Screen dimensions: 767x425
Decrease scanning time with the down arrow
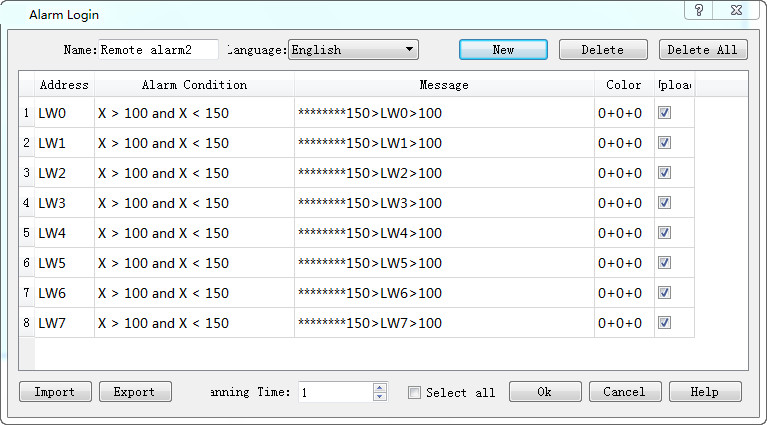click(x=379, y=397)
